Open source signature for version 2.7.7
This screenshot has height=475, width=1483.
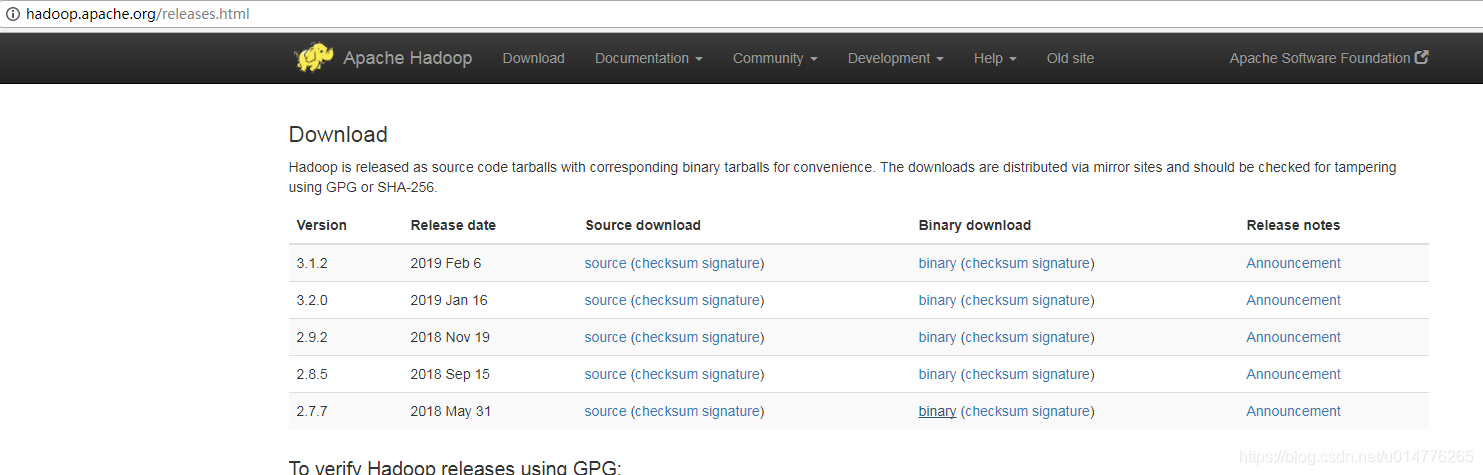730,411
